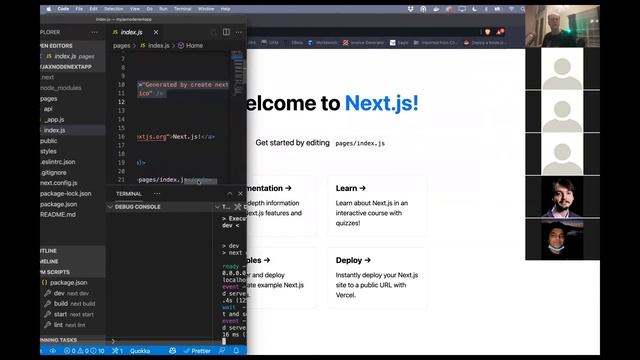Open the File menu

pyautogui.click(x=79, y=9)
